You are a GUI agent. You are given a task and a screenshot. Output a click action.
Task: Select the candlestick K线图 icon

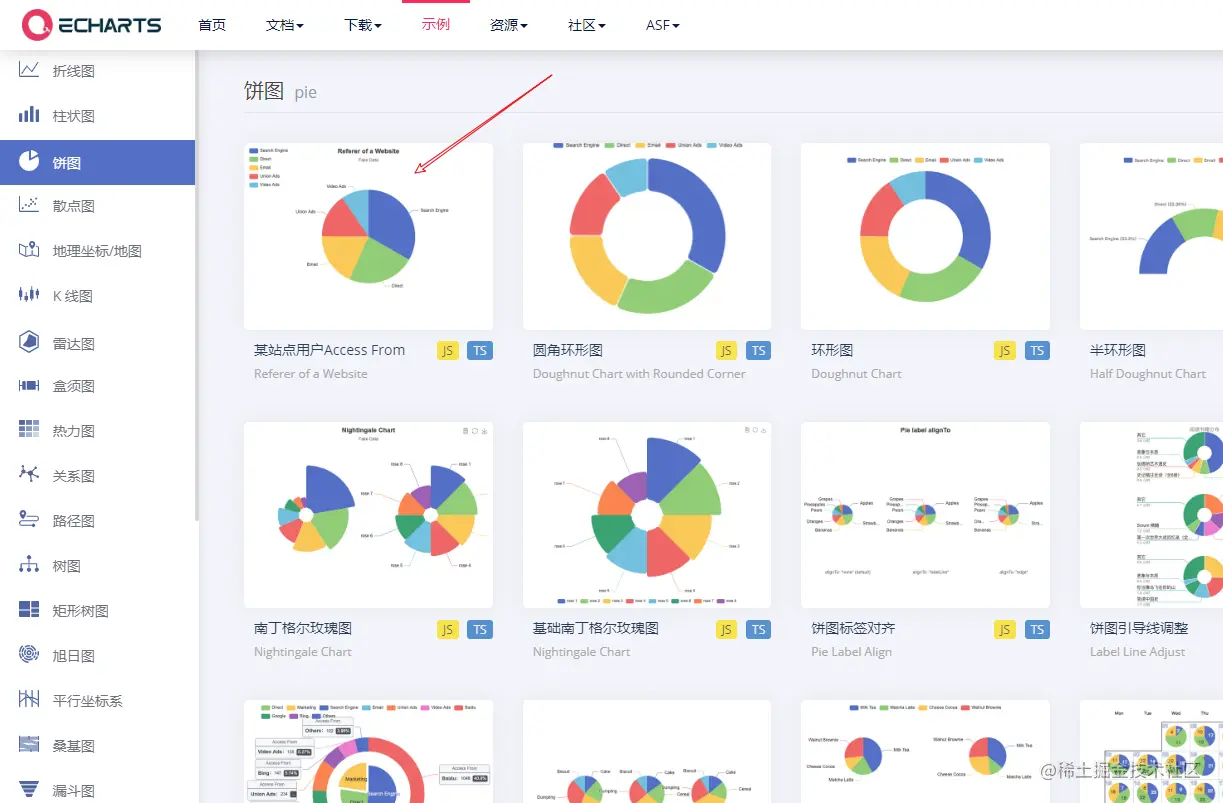point(29,295)
